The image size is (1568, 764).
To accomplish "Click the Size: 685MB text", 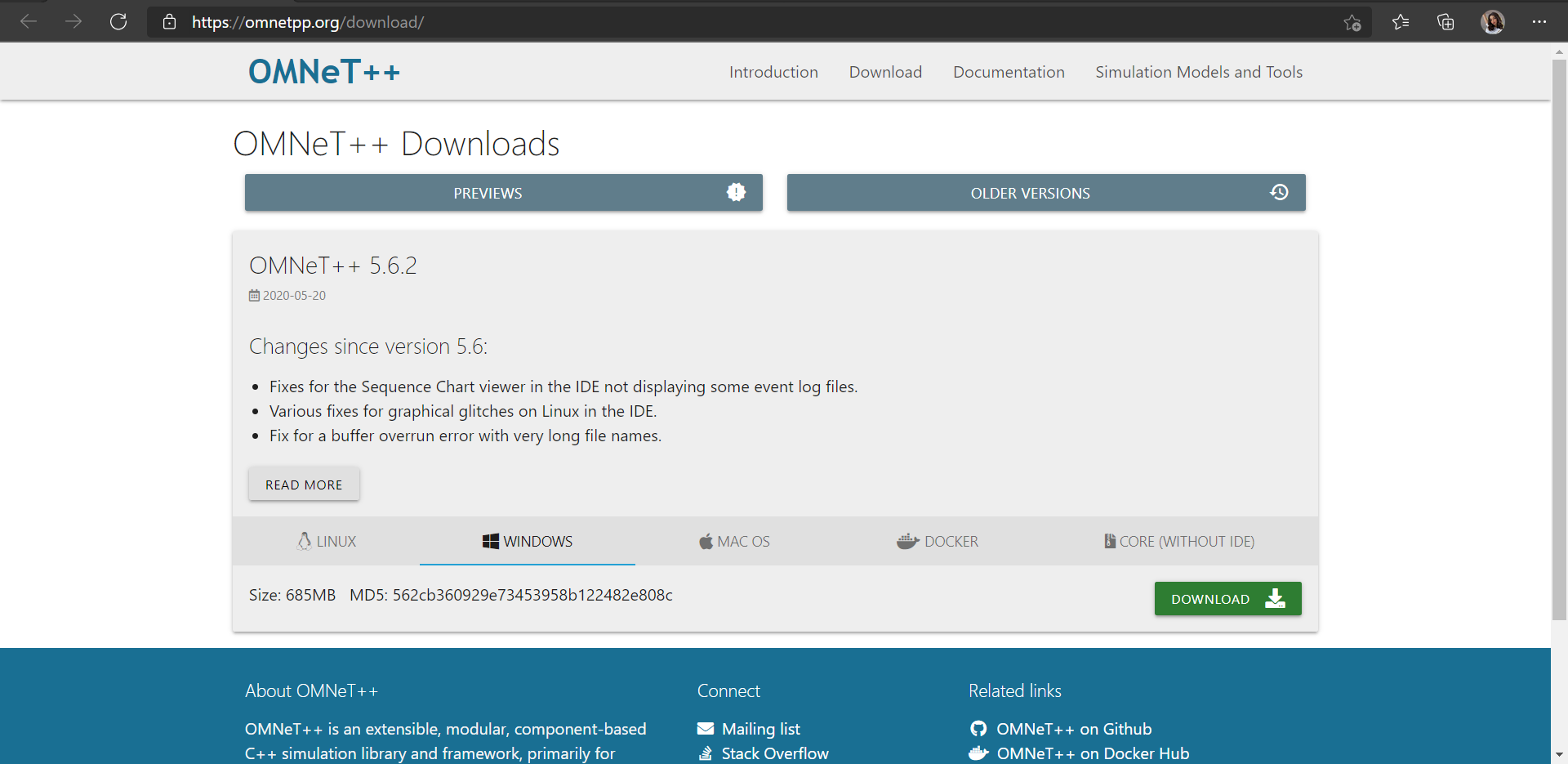I will (292, 595).
